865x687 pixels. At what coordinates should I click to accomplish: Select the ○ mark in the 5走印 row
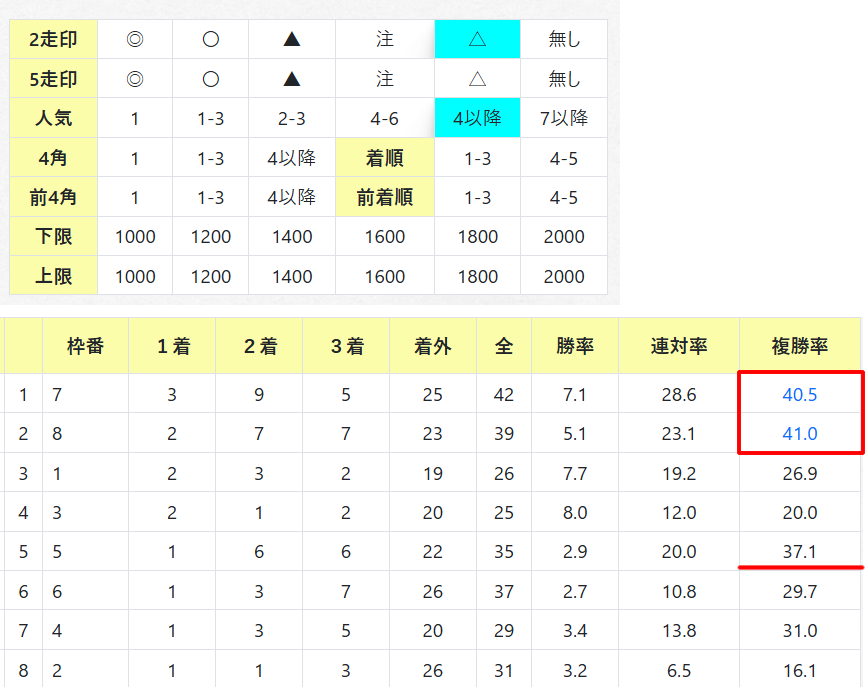coord(211,79)
